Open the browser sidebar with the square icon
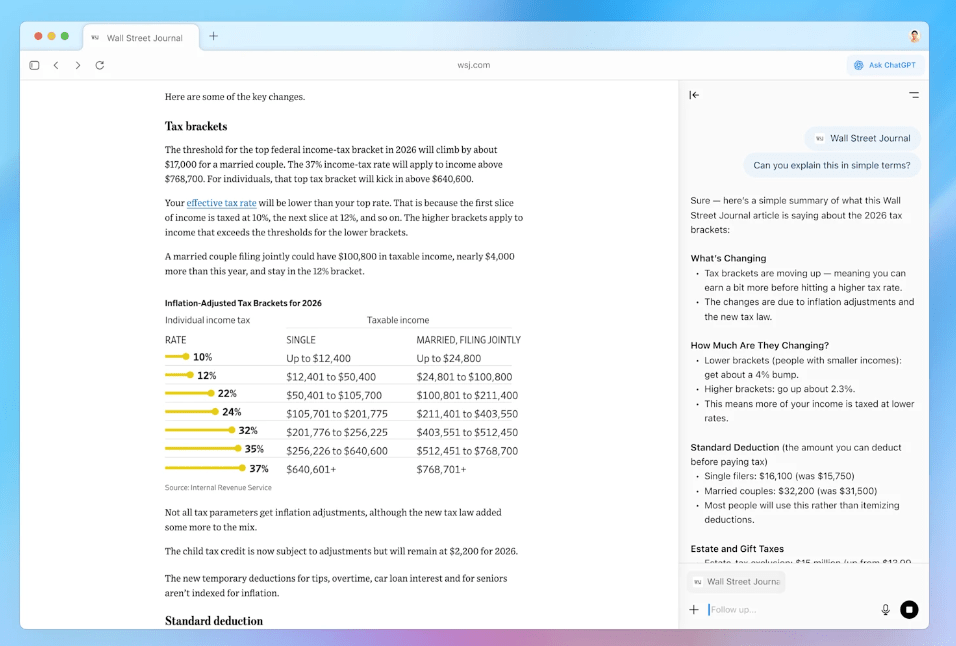The width and height of the screenshot is (956, 646). coord(34,64)
